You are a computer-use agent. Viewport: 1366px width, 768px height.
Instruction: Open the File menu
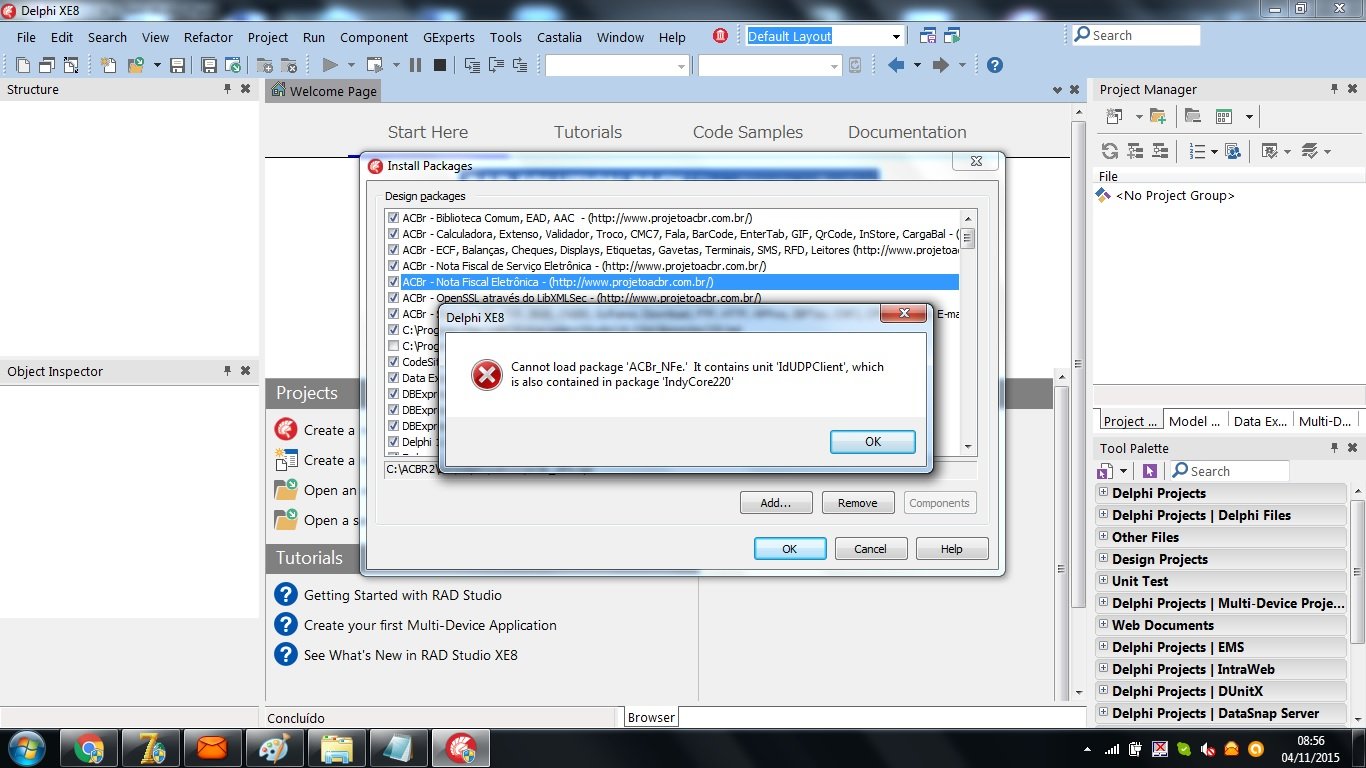point(26,37)
